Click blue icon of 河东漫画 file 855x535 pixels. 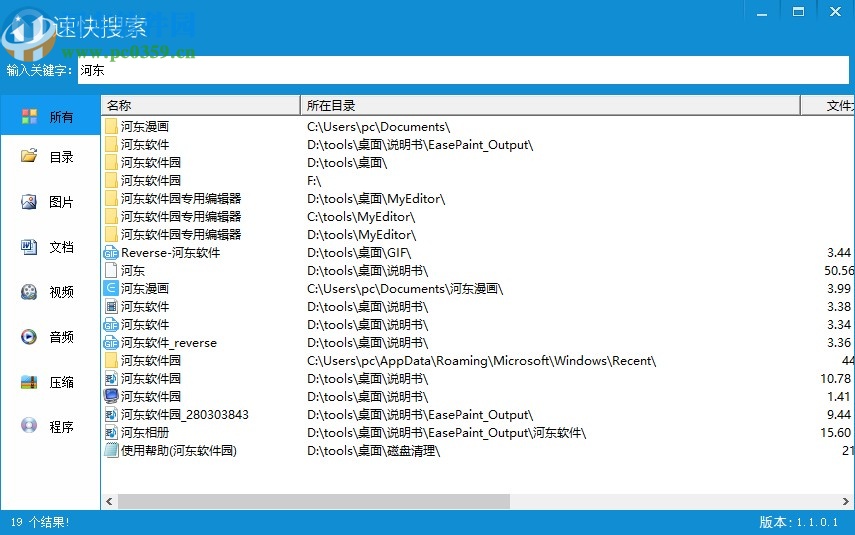pos(111,288)
